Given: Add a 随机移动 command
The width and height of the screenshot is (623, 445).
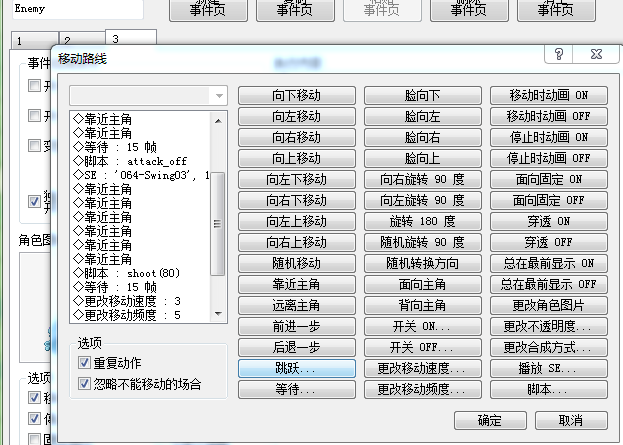Looking at the screenshot, I should coord(297,263).
